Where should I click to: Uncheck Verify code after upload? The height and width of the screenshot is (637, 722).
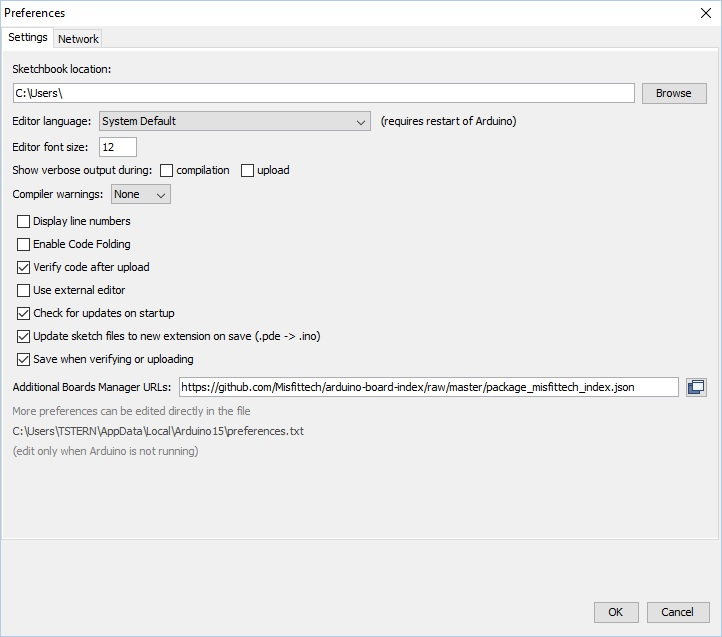click(x=23, y=267)
